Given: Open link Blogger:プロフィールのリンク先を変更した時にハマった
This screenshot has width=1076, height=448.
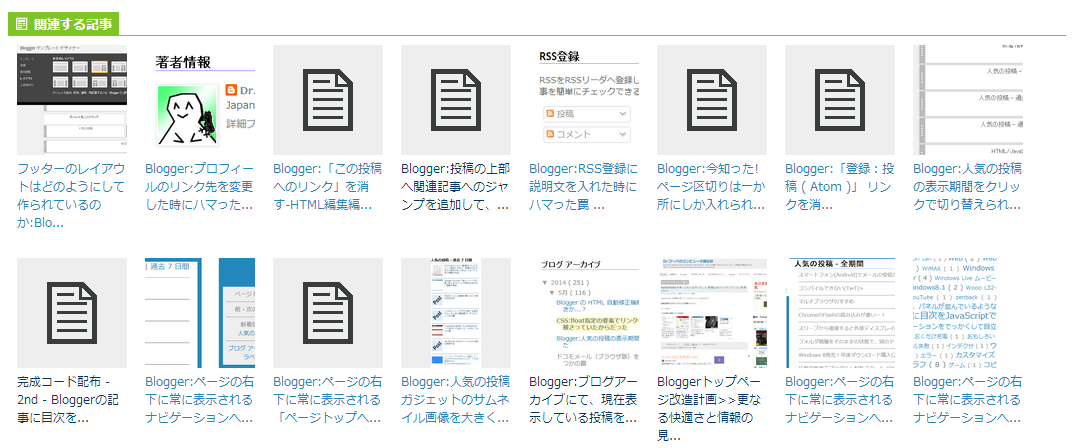Looking at the screenshot, I should tap(200, 187).
